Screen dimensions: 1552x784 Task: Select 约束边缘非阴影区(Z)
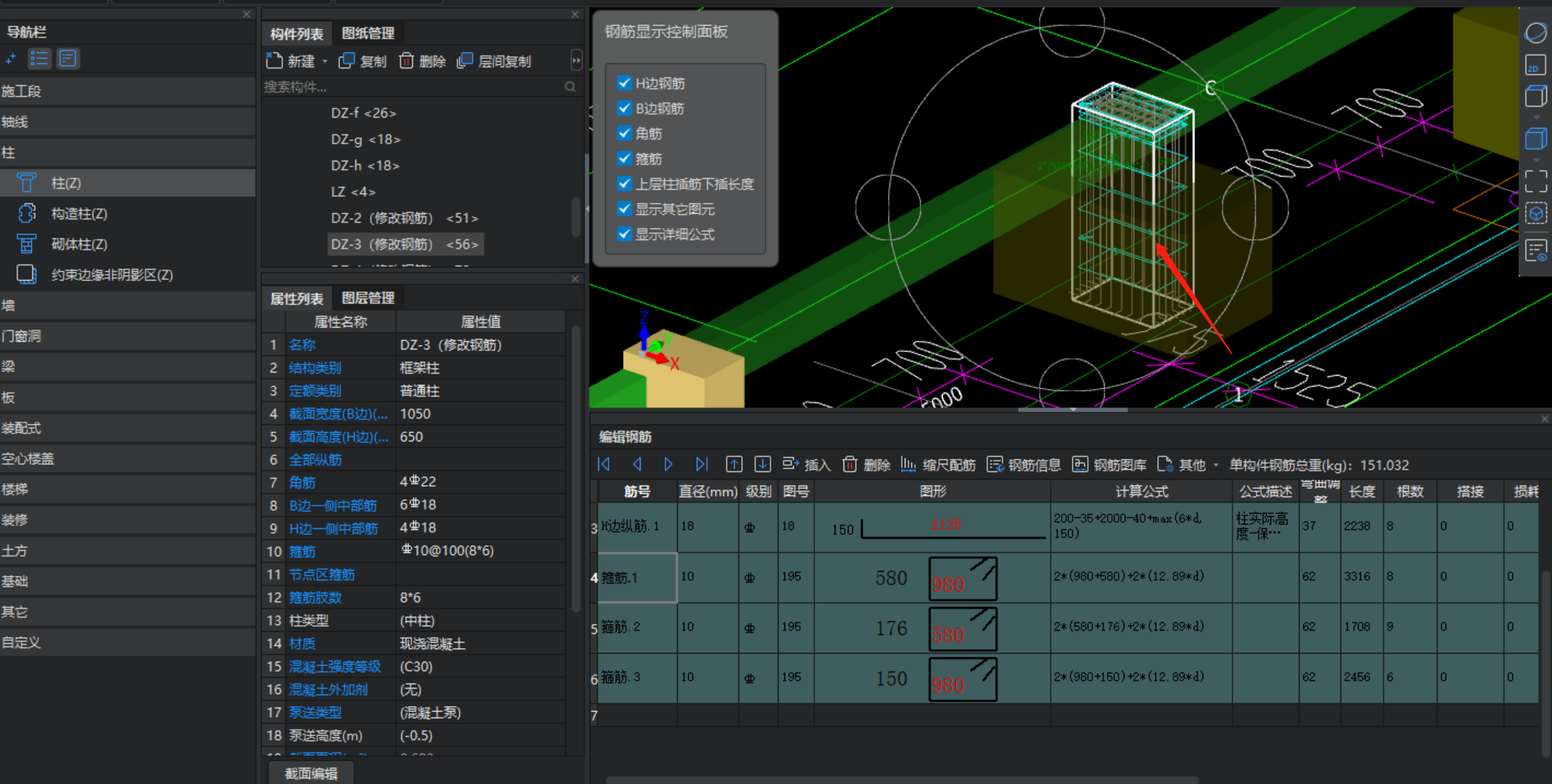[128, 275]
